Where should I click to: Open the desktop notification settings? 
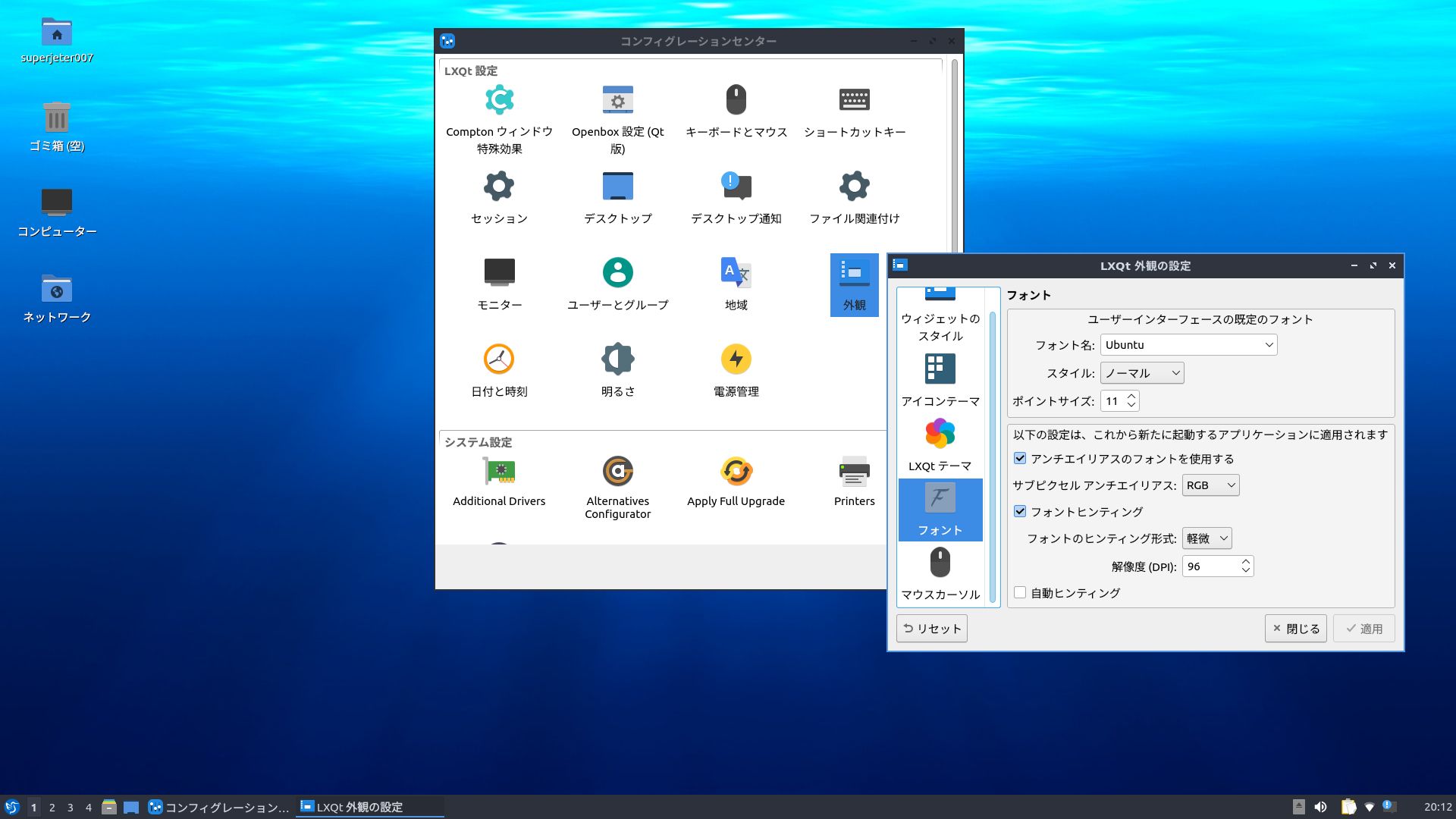click(x=736, y=187)
